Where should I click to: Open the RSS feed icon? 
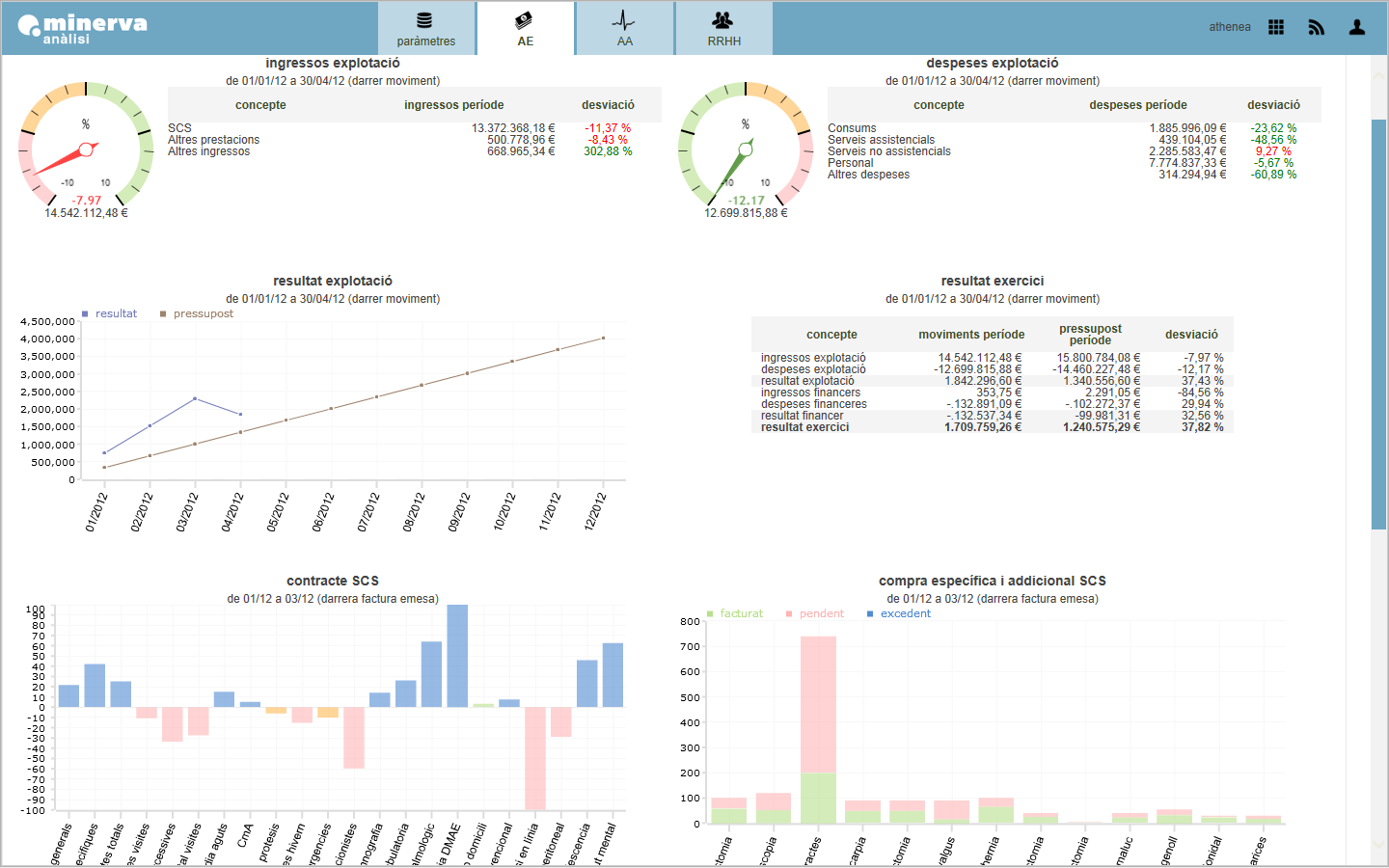(x=1317, y=27)
